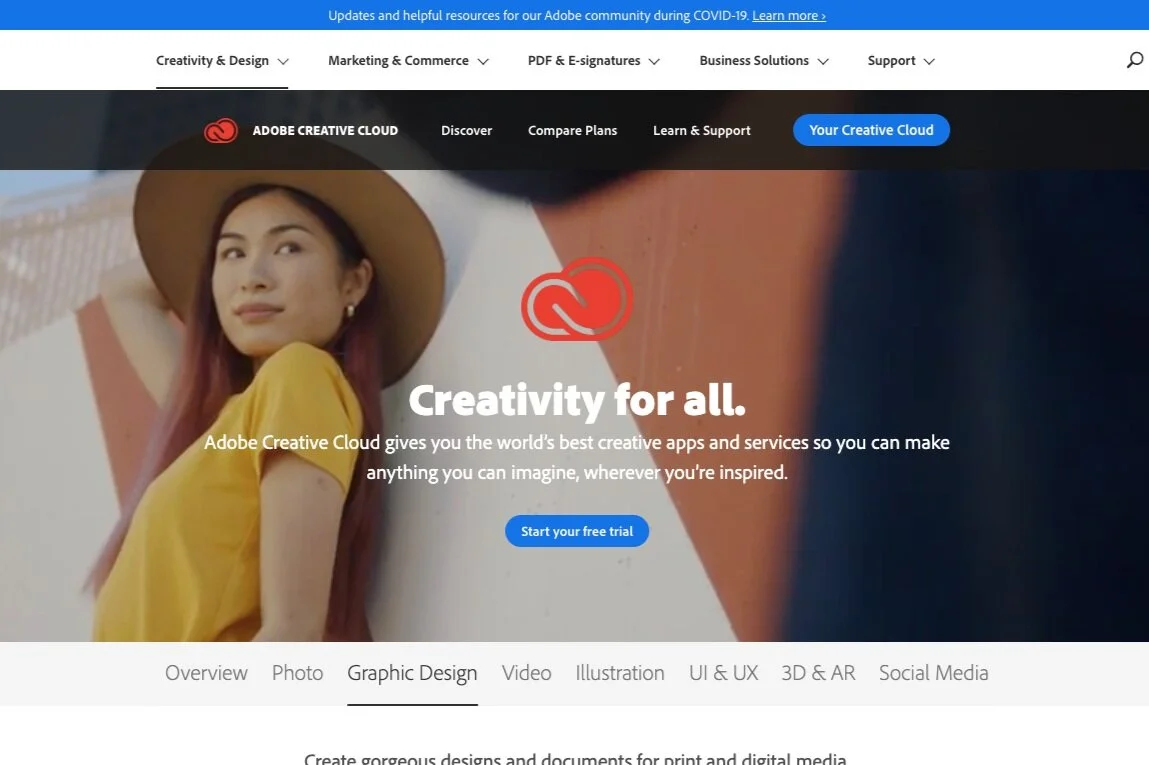Switch to the Video tab
This screenshot has height=765, width=1149.
526,673
